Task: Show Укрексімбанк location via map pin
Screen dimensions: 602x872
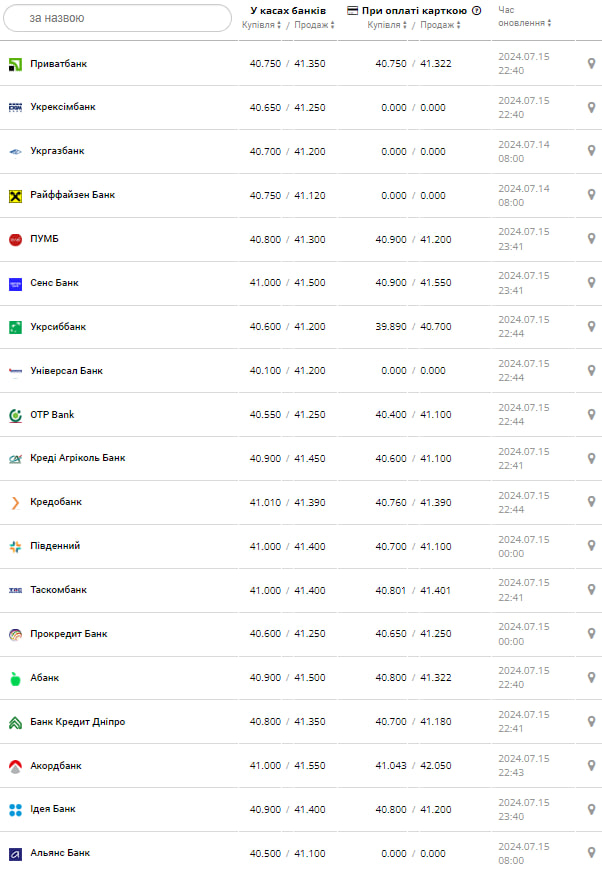Action: tap(591, 108)
